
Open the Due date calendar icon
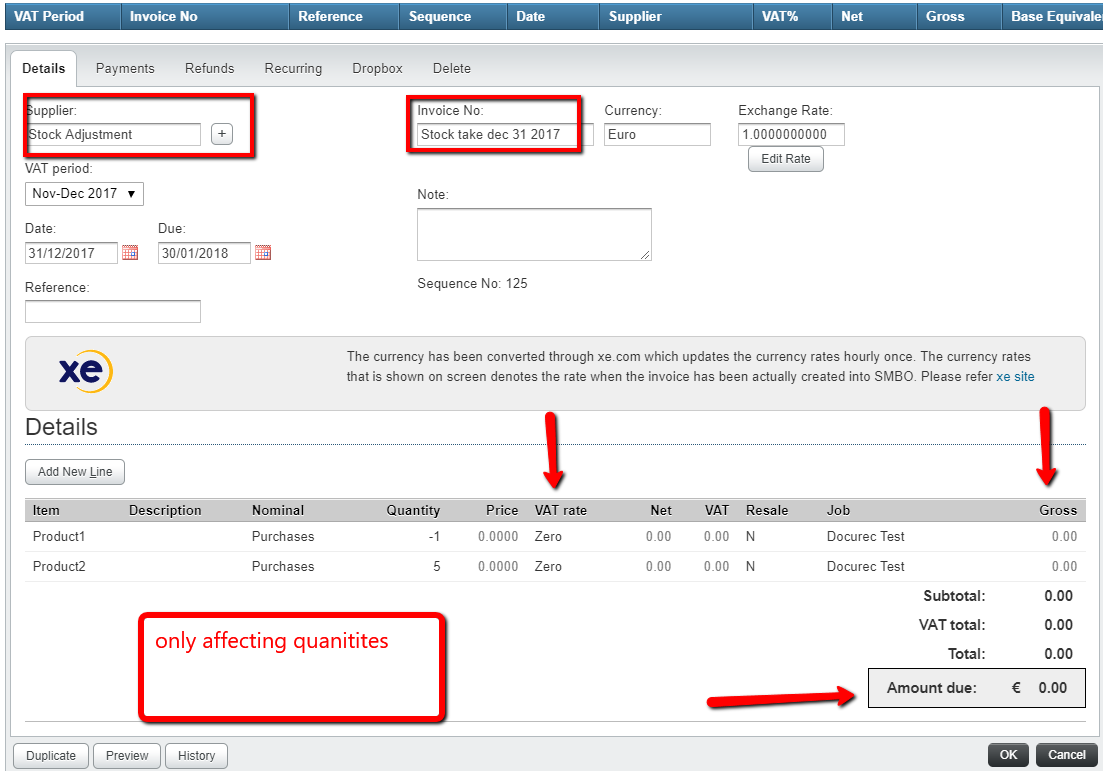tap(263, 253)
